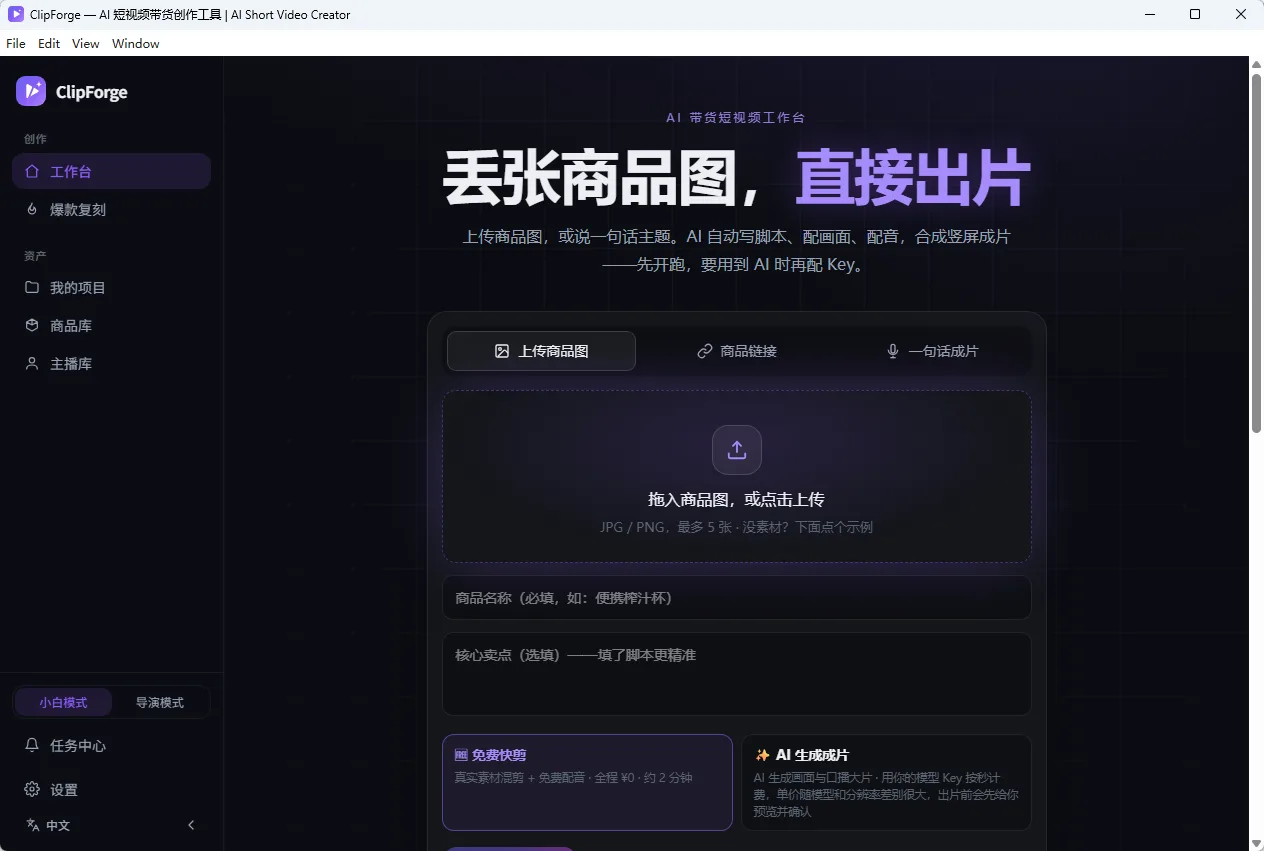Screen dimensions: 1264x851
Task: Open 爆款复刻 in the sidebar
Action: 111,209
